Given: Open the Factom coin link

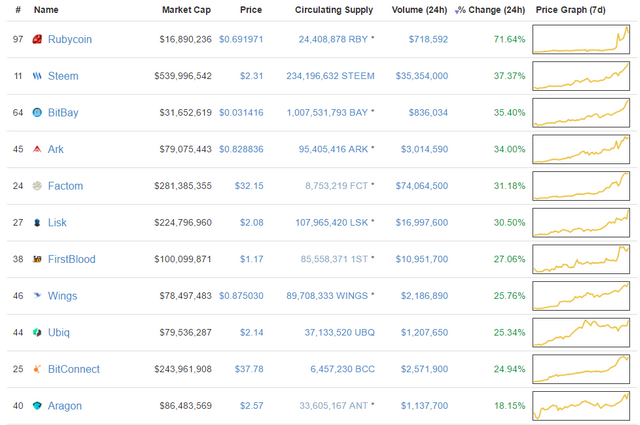Looking at the screenshot, I should (65, 186).
